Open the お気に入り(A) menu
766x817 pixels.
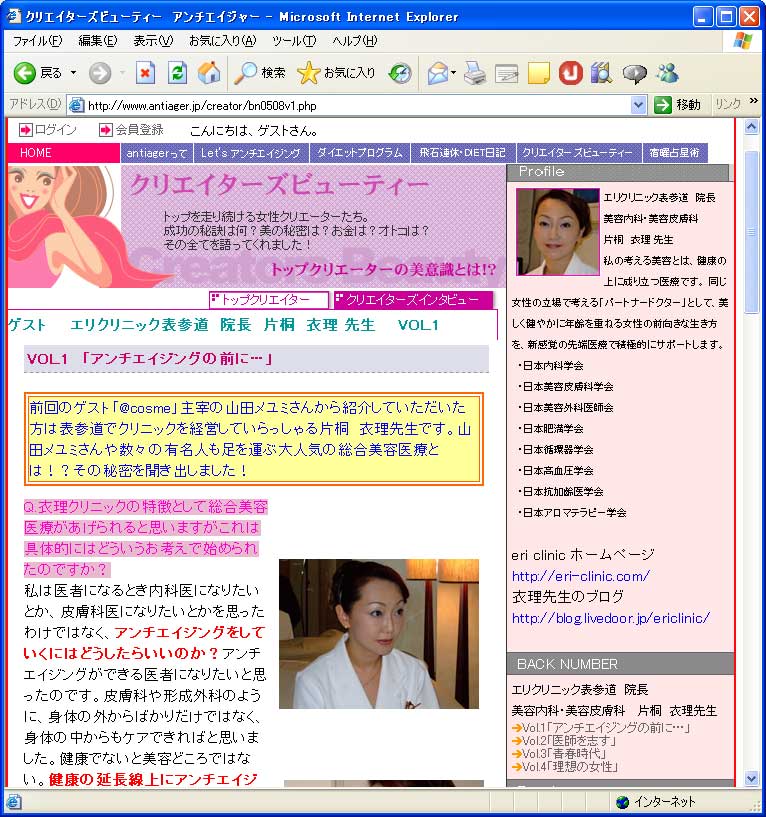click(x=222, y=41)
